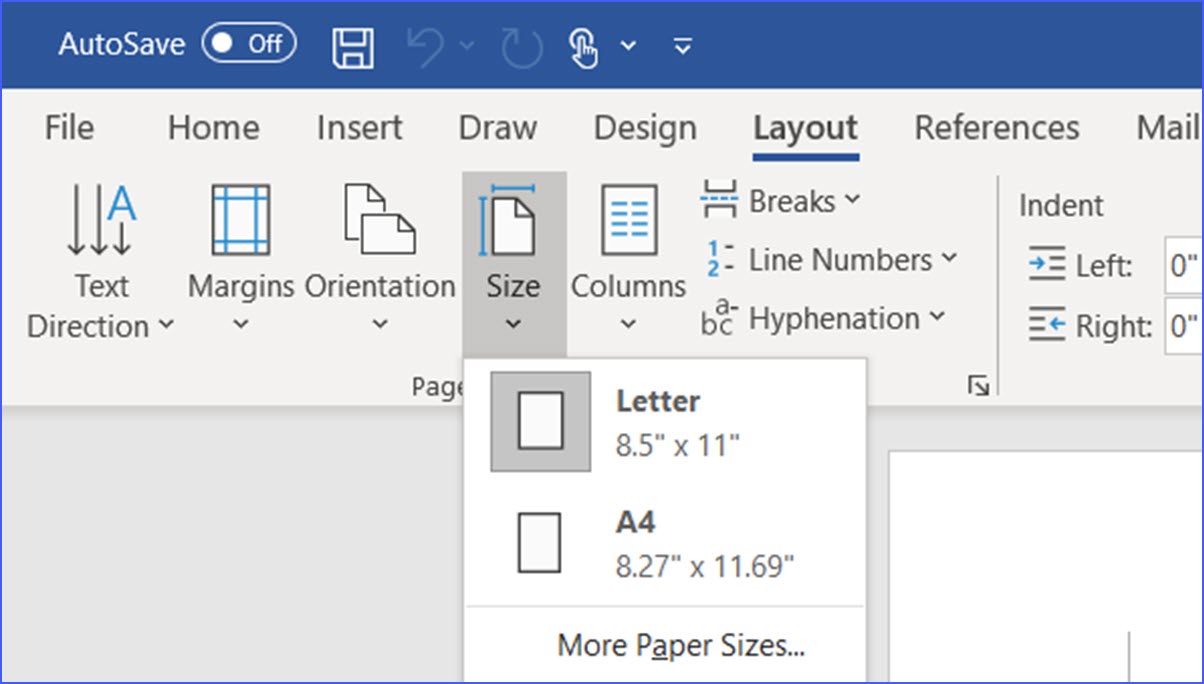Click More Paper Sizes

tap(681, 645)
